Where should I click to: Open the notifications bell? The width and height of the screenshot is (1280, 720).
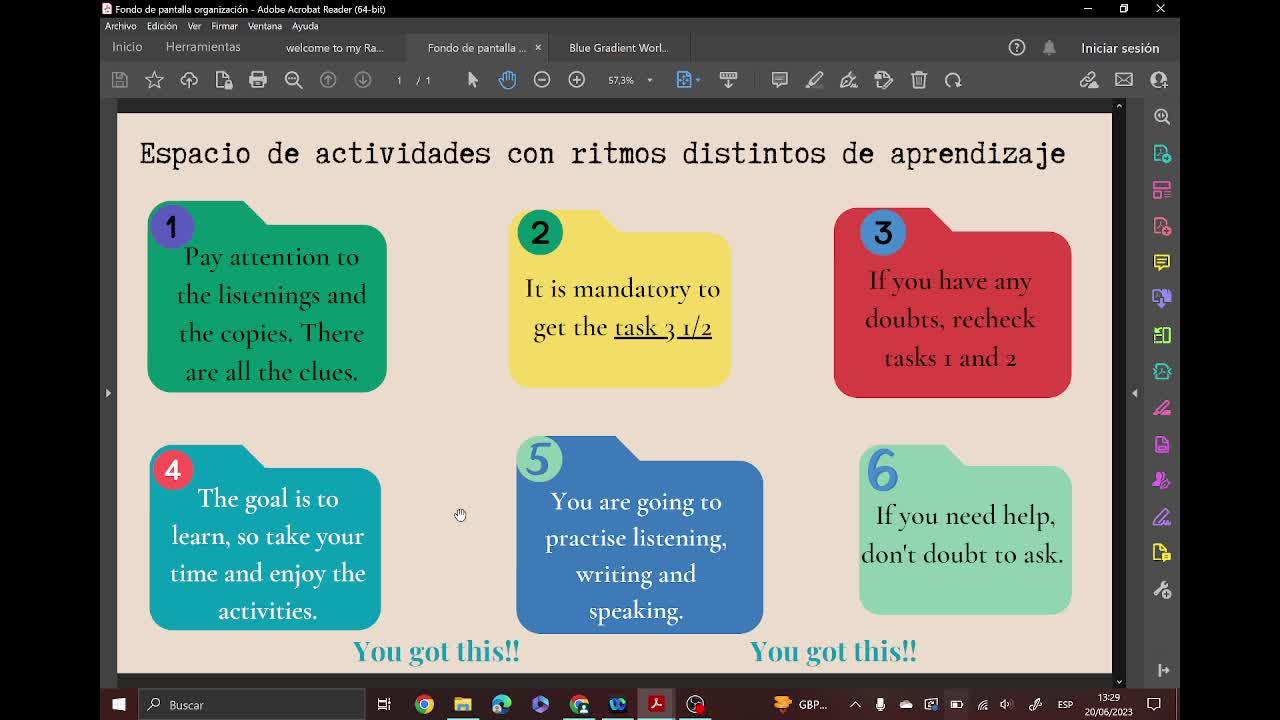pyautogui.click(x=1049, y=48)
